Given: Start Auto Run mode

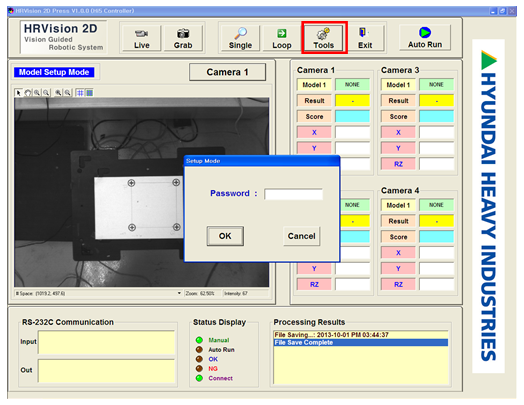Looking at the screenshot, I should [x=425, y=38].
